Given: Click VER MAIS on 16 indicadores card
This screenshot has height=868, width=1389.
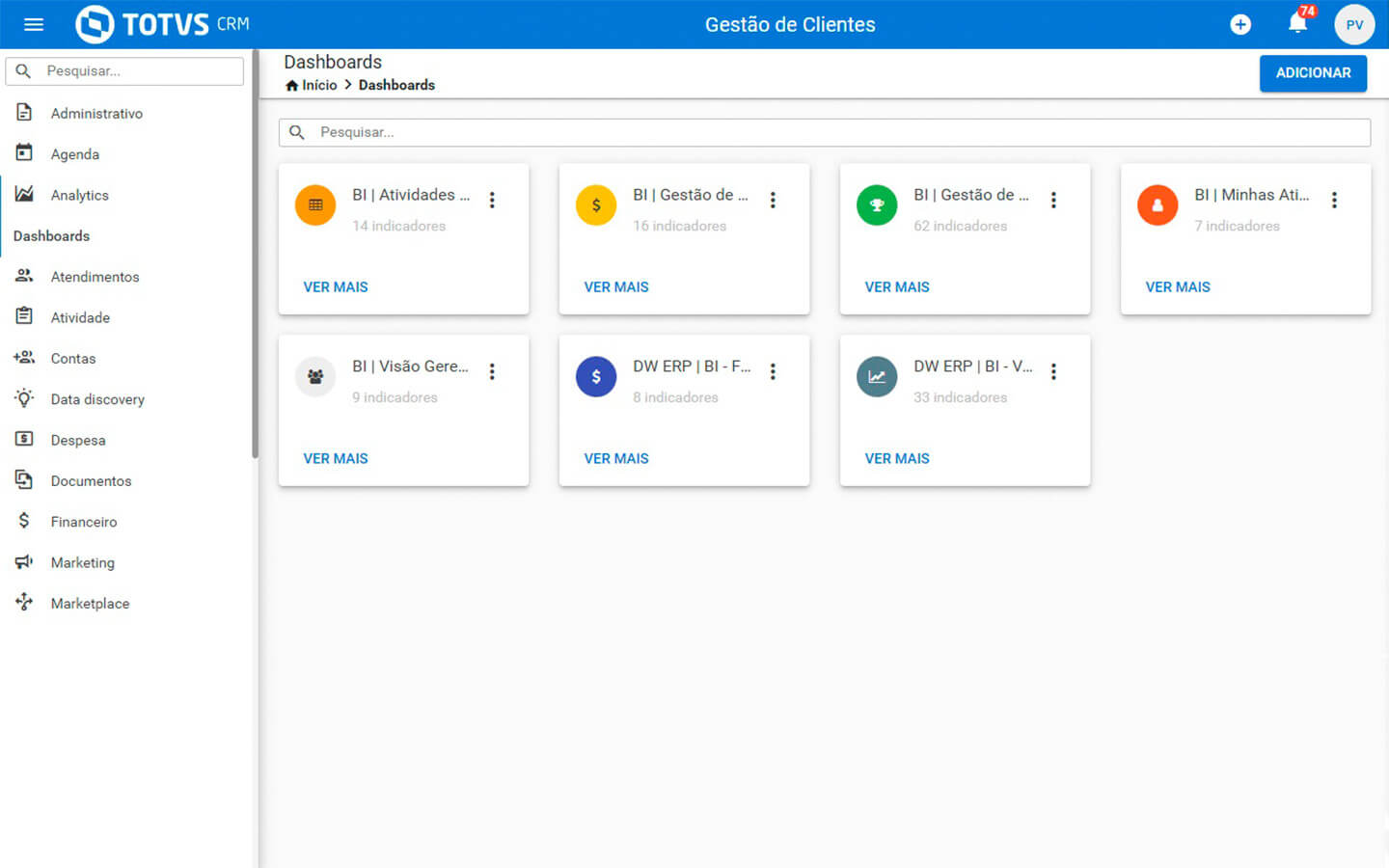Looking at the screenshot, I should [616, 287].
